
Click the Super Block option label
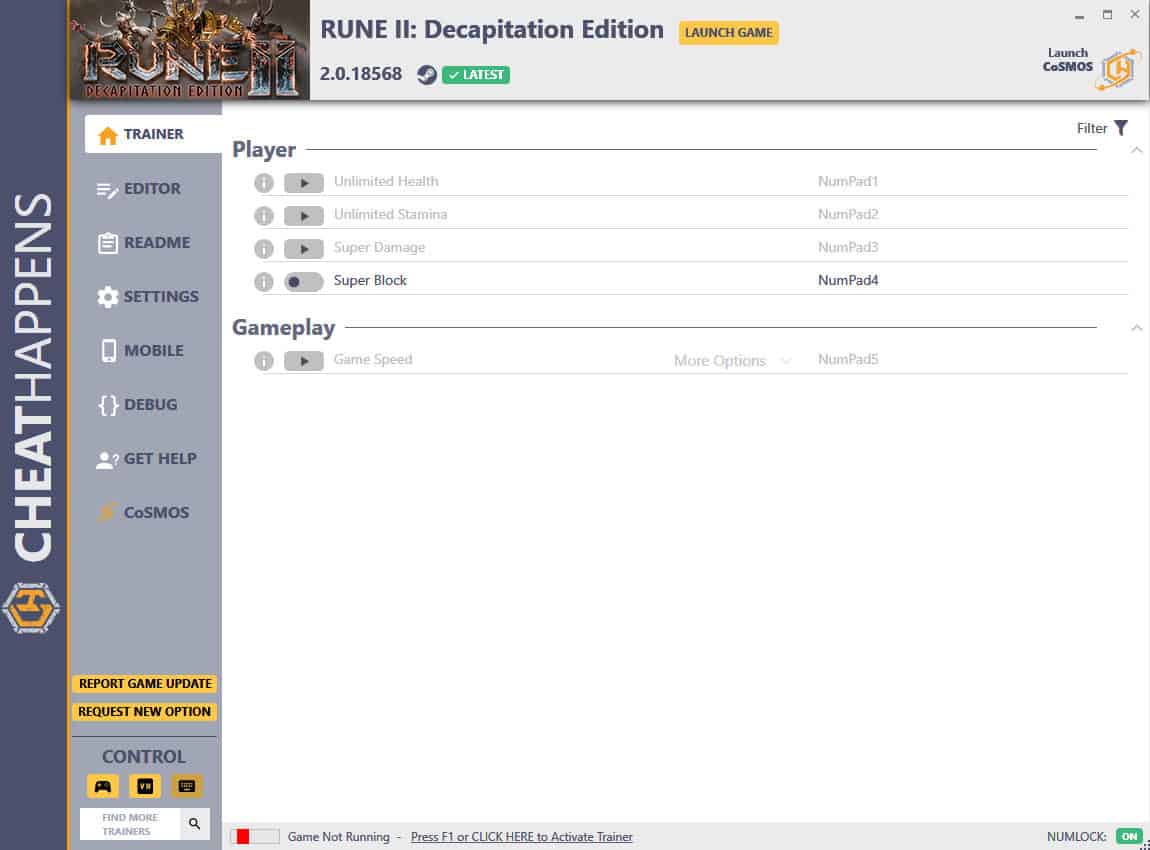tap(370, 280)
